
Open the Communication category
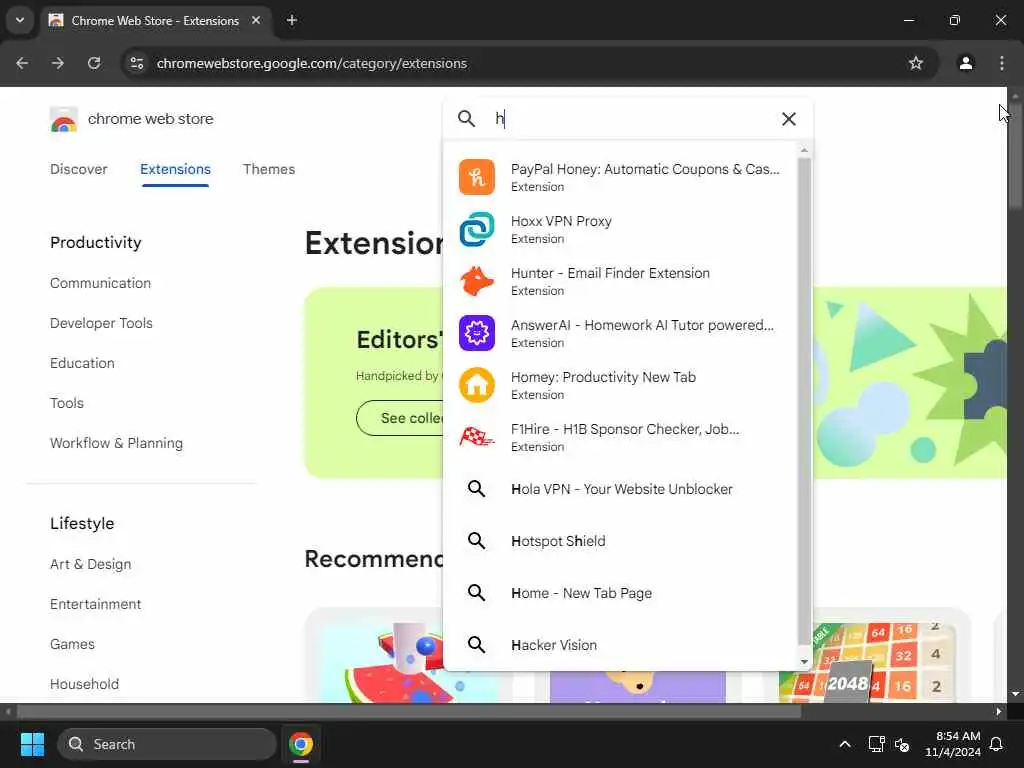click(100, 283)
